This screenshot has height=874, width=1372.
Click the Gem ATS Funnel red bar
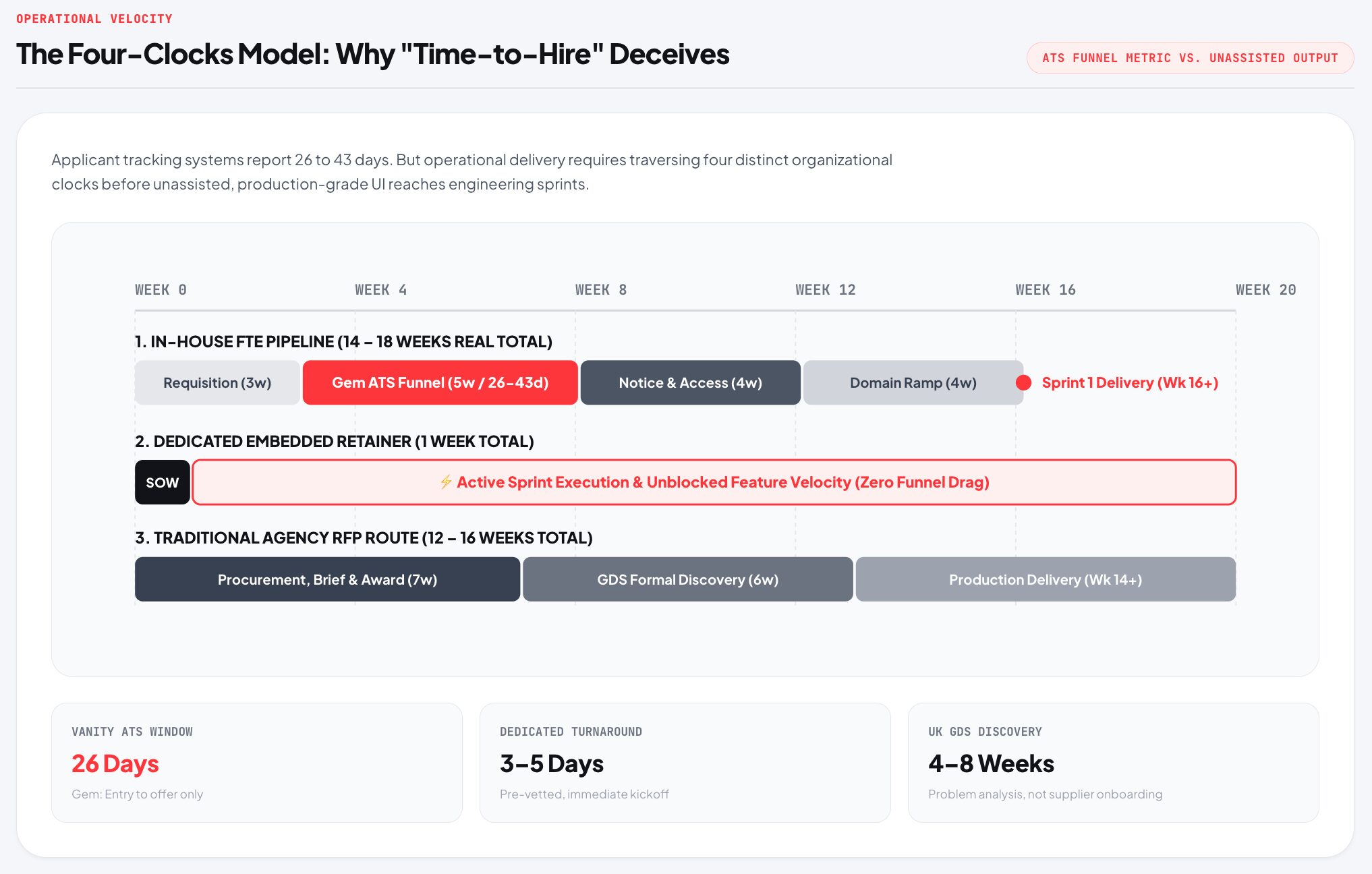440,382
